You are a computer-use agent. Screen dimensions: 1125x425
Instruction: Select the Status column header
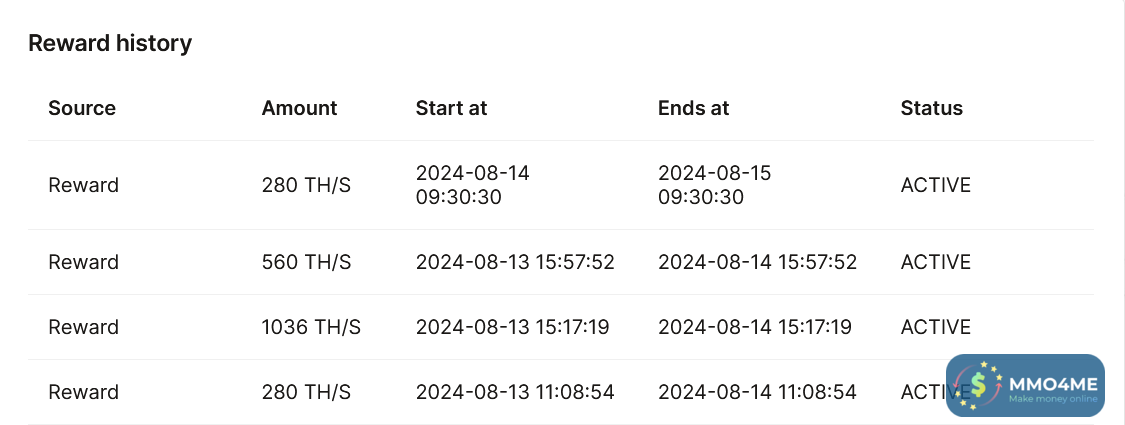(x=931, y=108)
